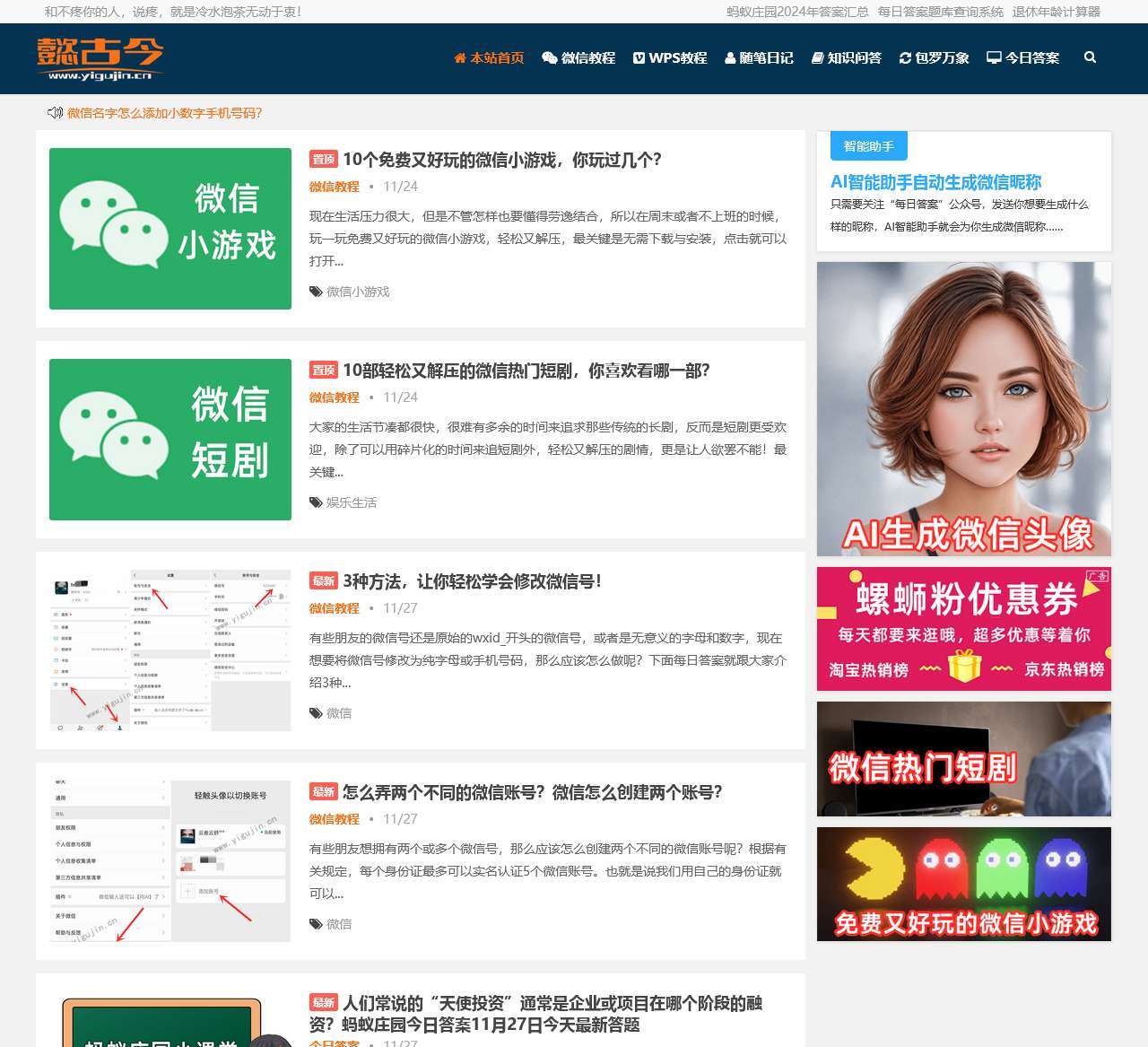This screenshot has height=1047, width=1148.
Task: Click the tag icon beside 娱乐生活
Action: click(x=316, y=502)
